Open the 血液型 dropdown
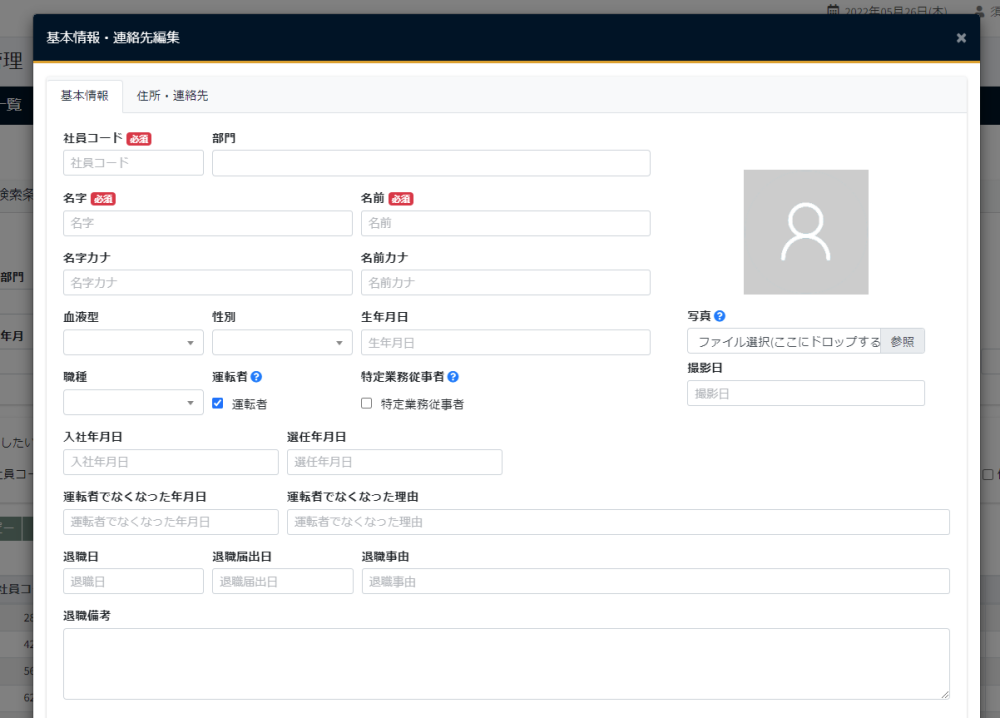Viewport: 1000px width, 718px height. [x=133, y=343]
